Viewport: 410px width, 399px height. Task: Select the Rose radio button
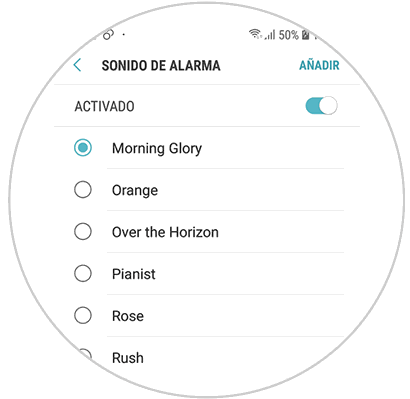click(83, 315)
